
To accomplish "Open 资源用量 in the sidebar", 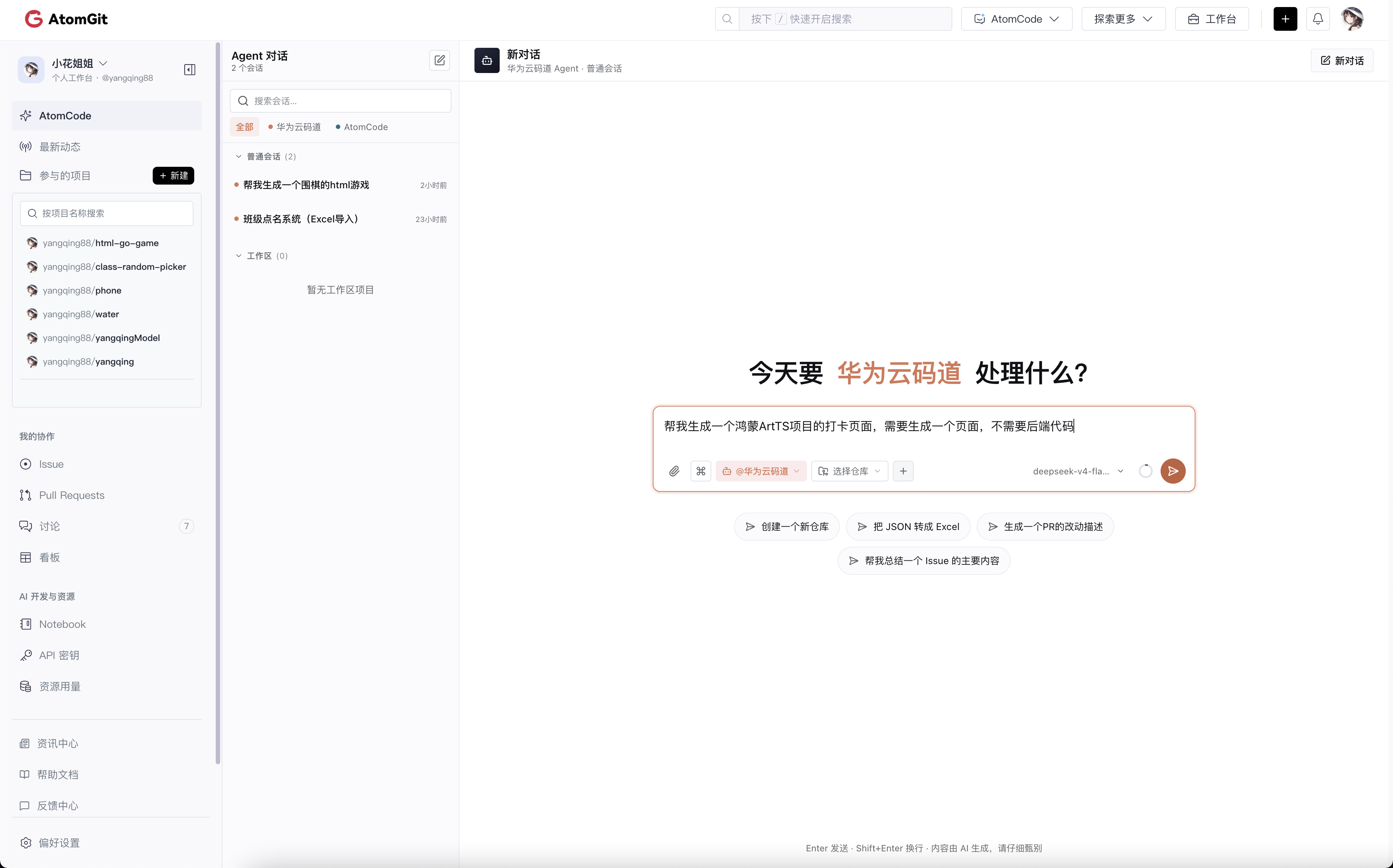I will pos(107,687).
